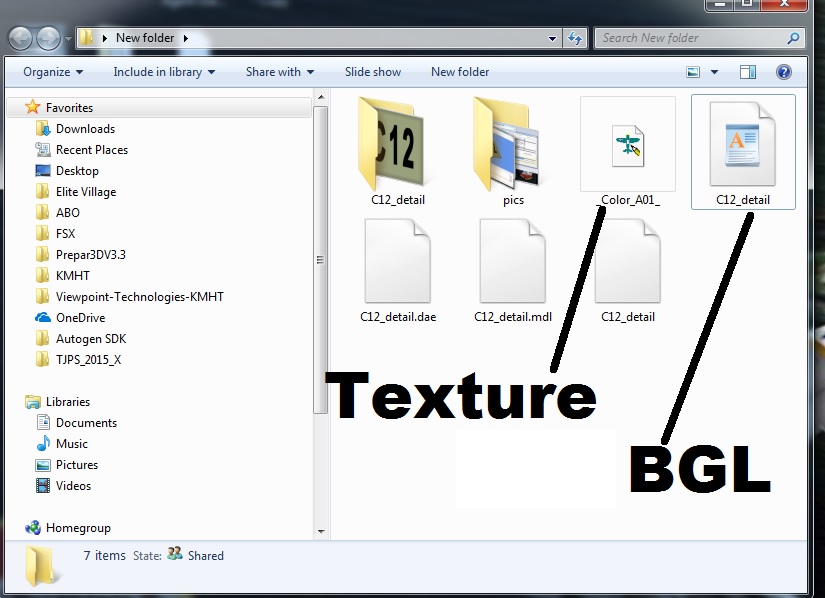Click New folder on the toolbar

tap(459, 71)
